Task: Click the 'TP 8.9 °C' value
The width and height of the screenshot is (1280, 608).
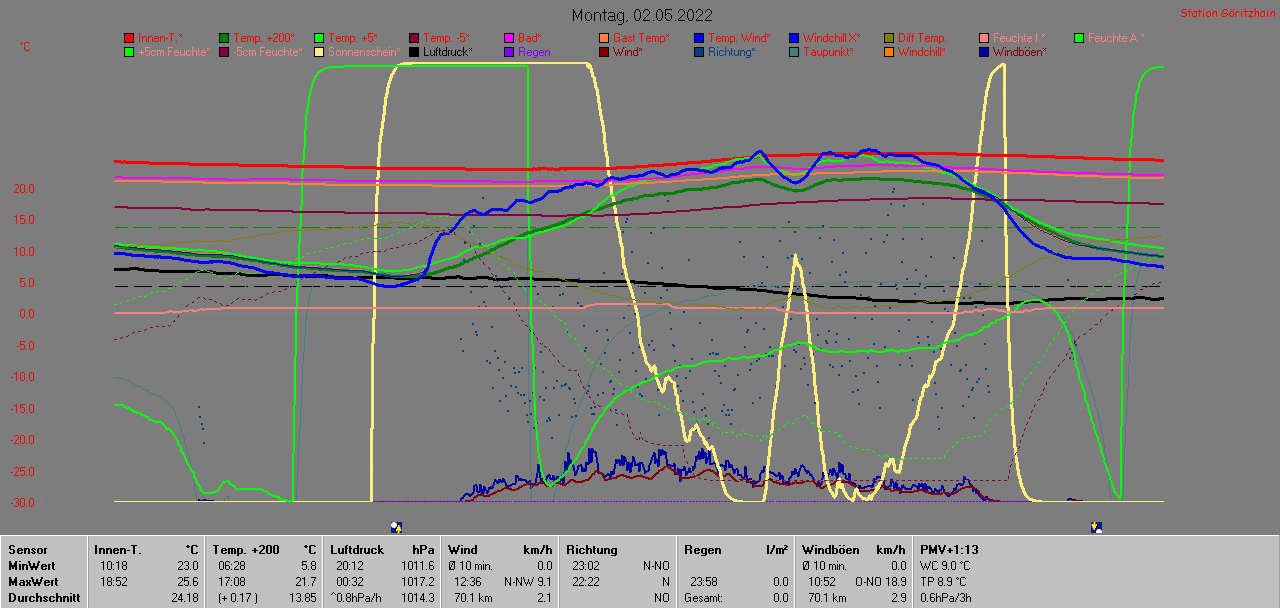Action: [945, 582]
